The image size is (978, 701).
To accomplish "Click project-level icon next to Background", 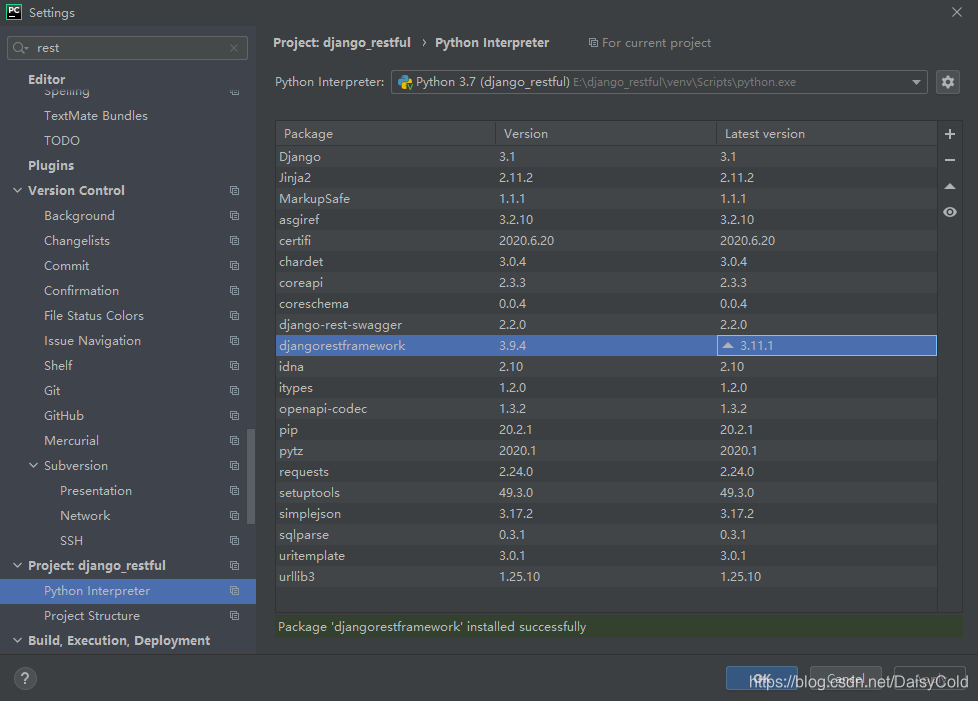I will [x=235, y=216].
